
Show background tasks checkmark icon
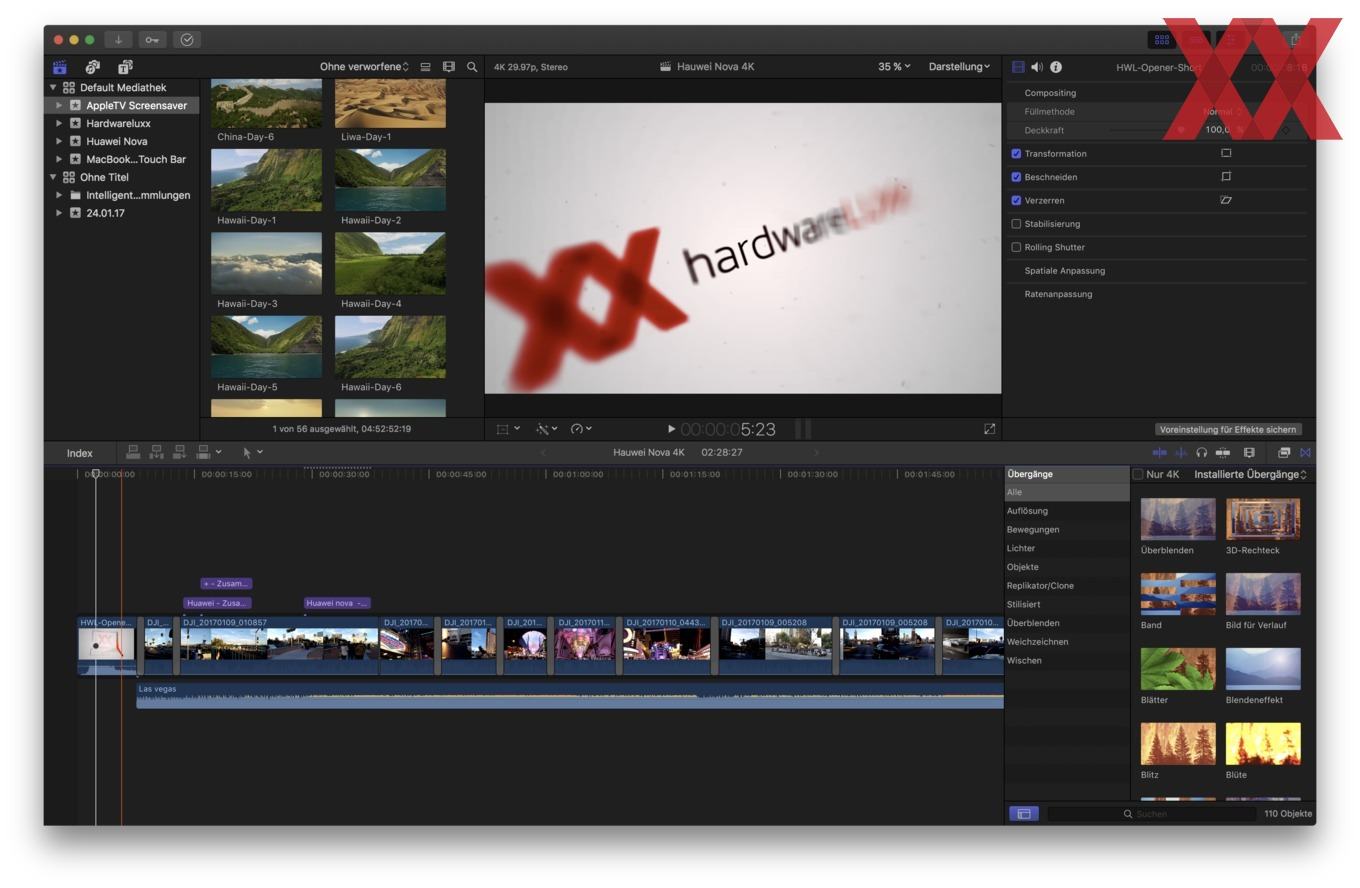187,40
